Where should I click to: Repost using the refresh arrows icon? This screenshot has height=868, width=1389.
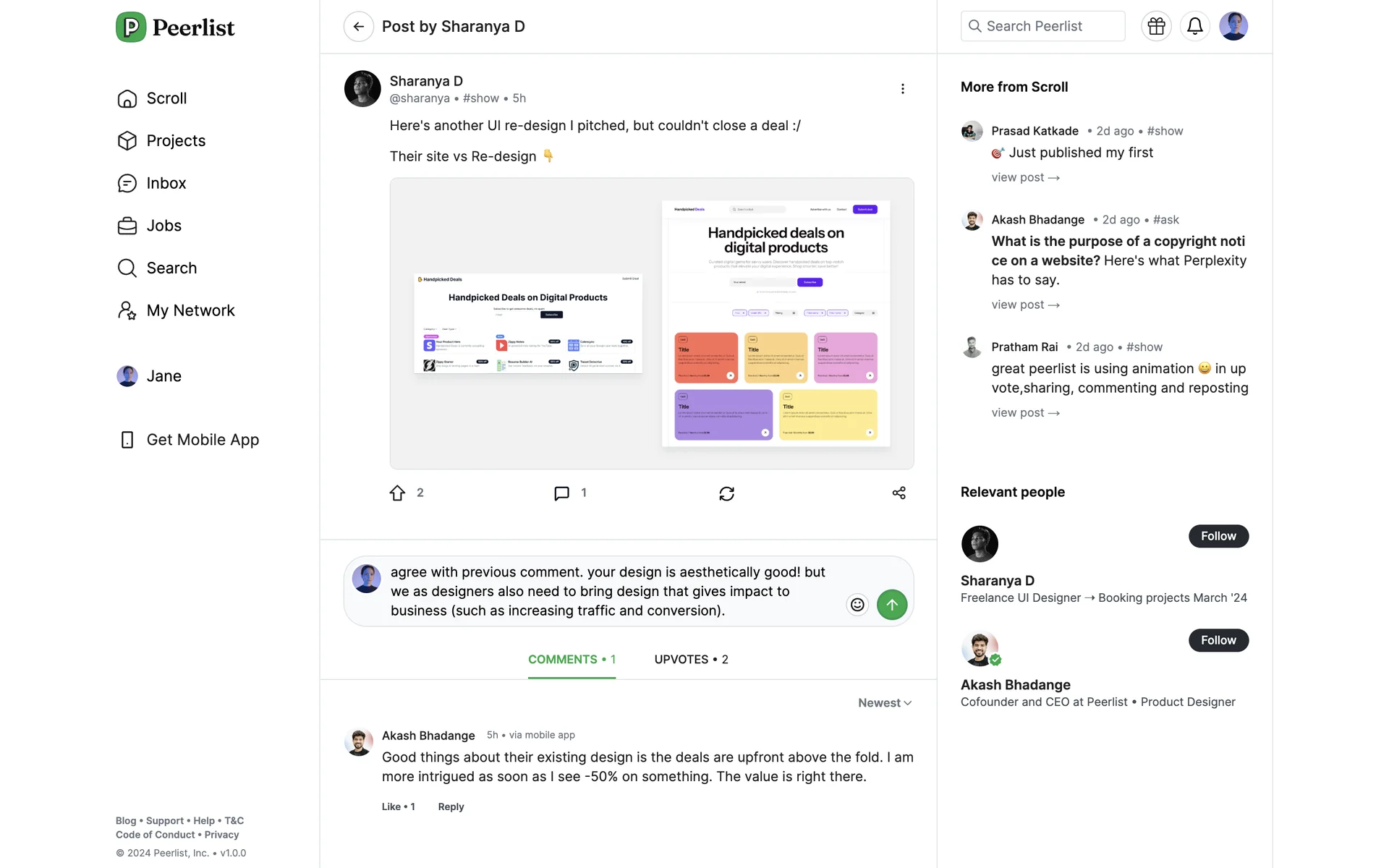(x=726, y=493)
